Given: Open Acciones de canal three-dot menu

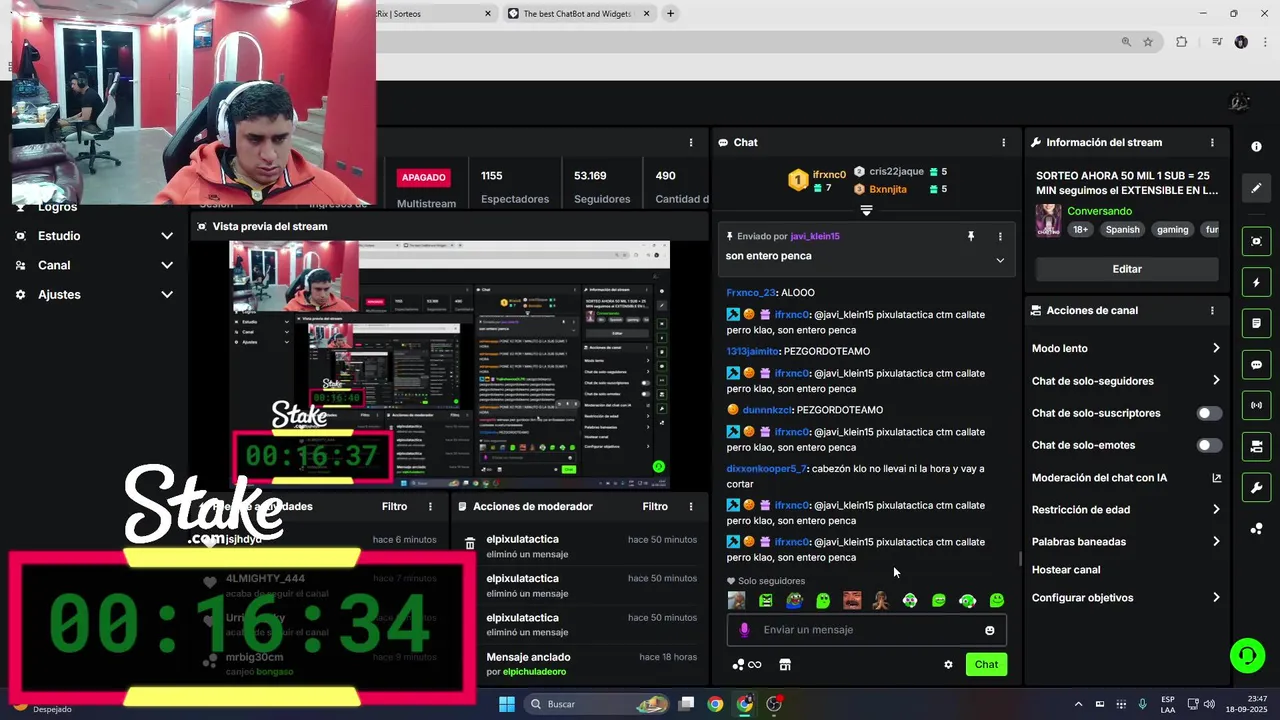Looking at the screenshot, I should point(1212,311).
